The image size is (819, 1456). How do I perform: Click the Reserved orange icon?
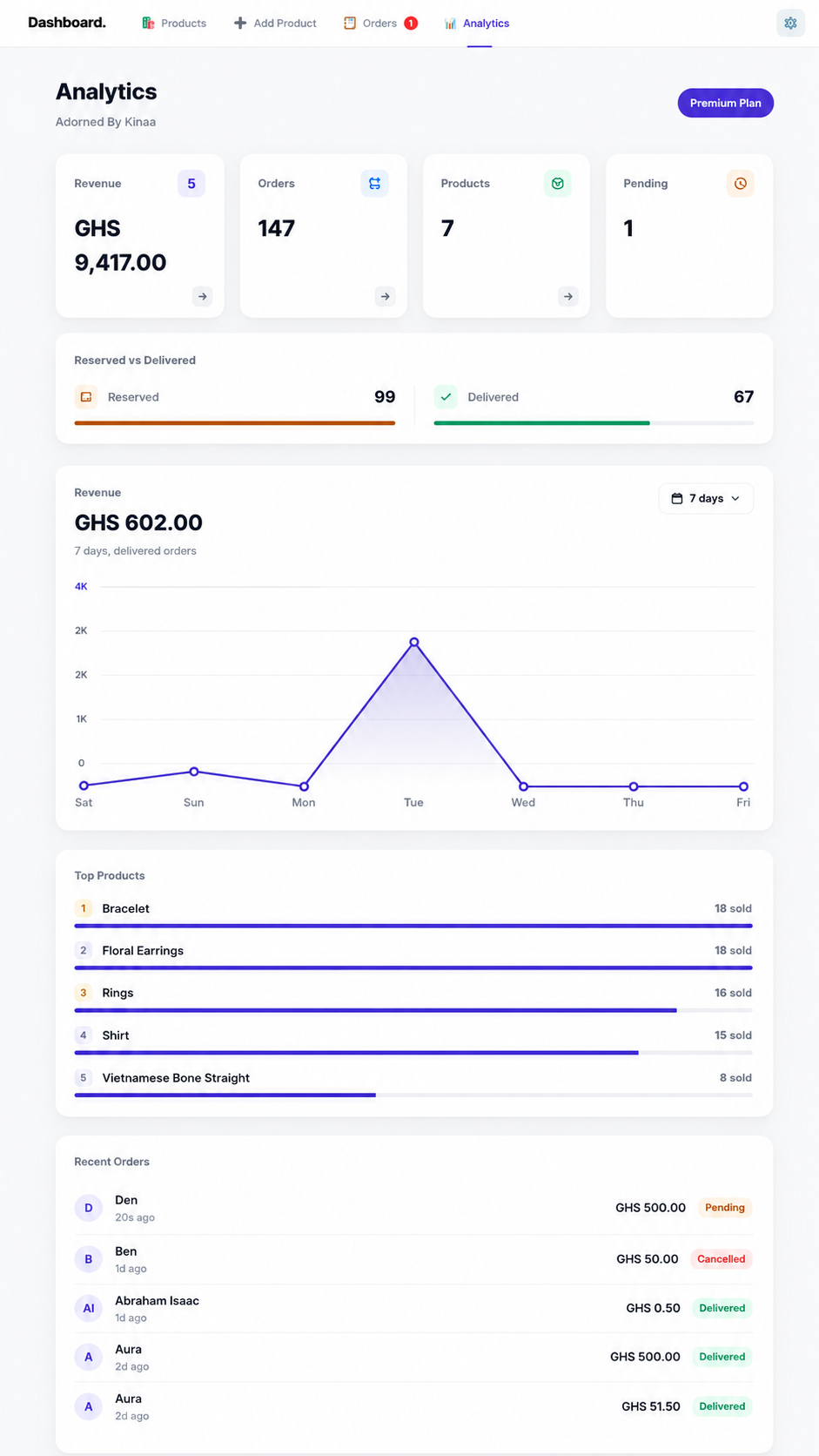click(x=86, y=397)
